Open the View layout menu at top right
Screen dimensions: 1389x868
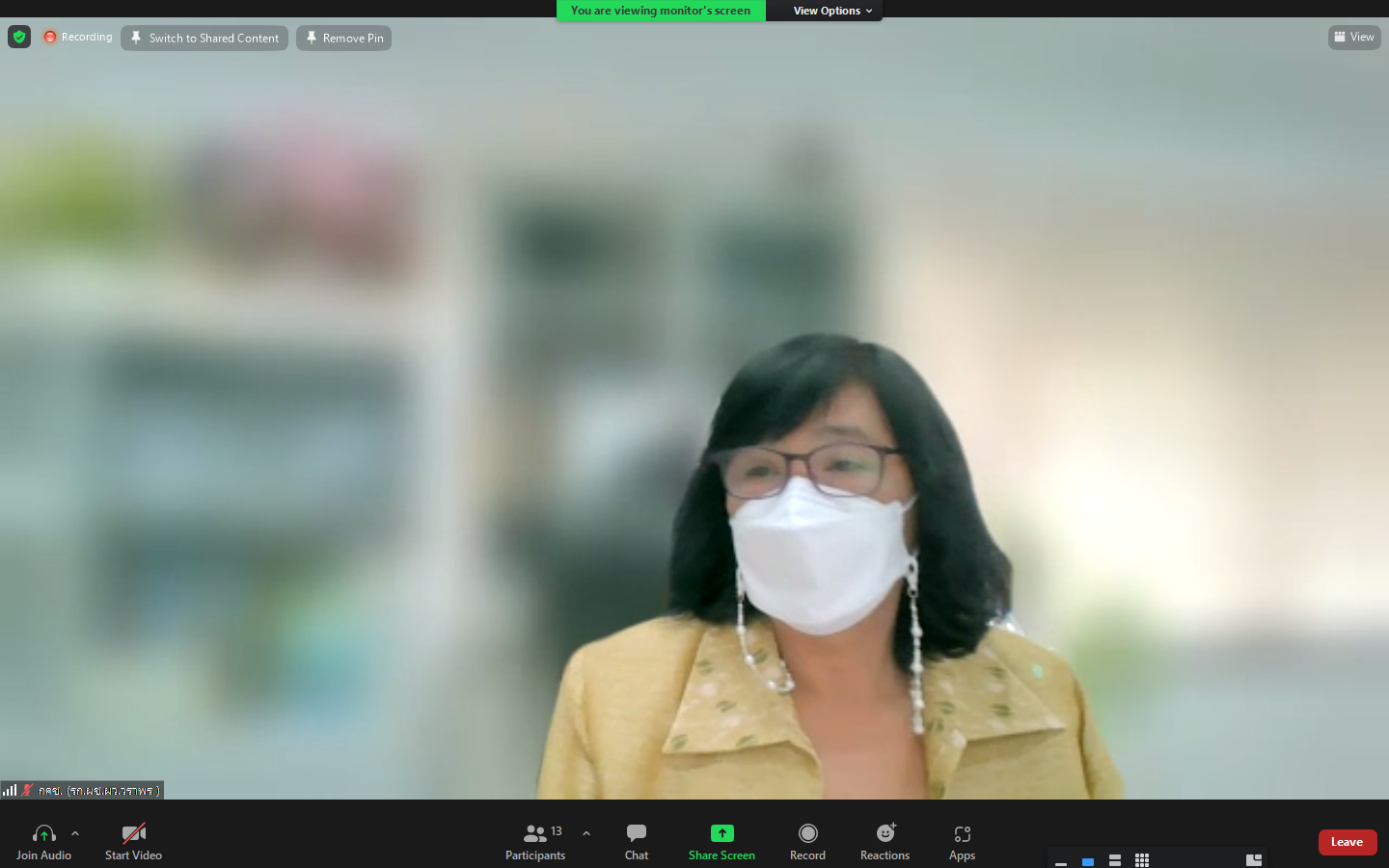(1354, 37)
